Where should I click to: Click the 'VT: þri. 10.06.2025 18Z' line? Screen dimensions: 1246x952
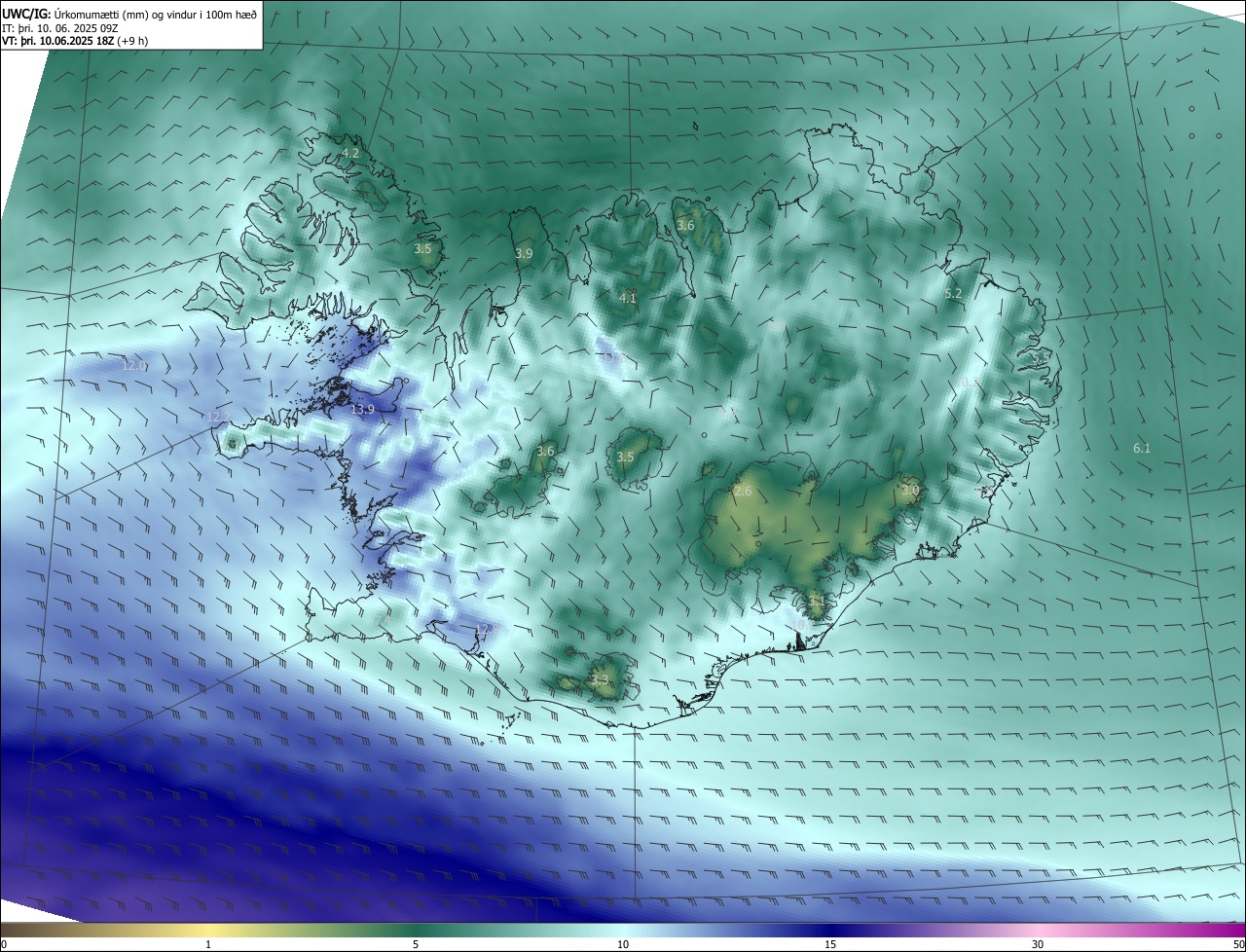point(57,42)
